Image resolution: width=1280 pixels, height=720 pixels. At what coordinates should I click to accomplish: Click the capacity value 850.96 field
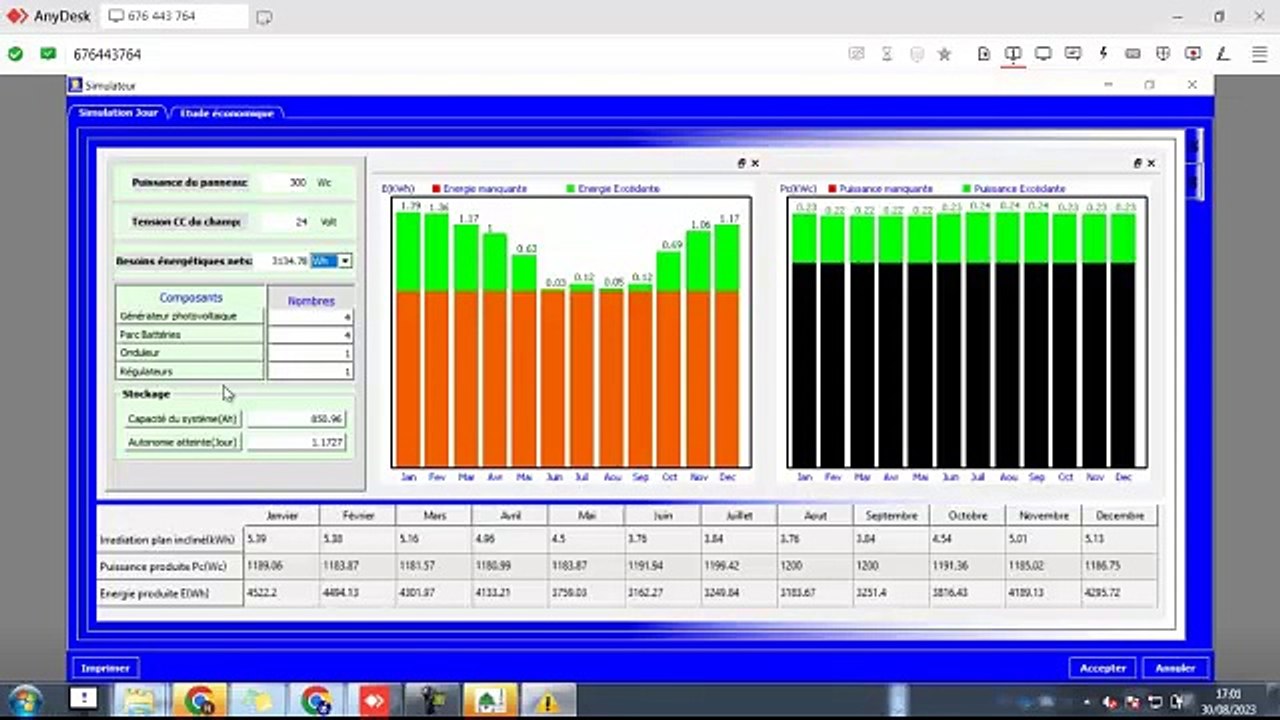(296, 419)
